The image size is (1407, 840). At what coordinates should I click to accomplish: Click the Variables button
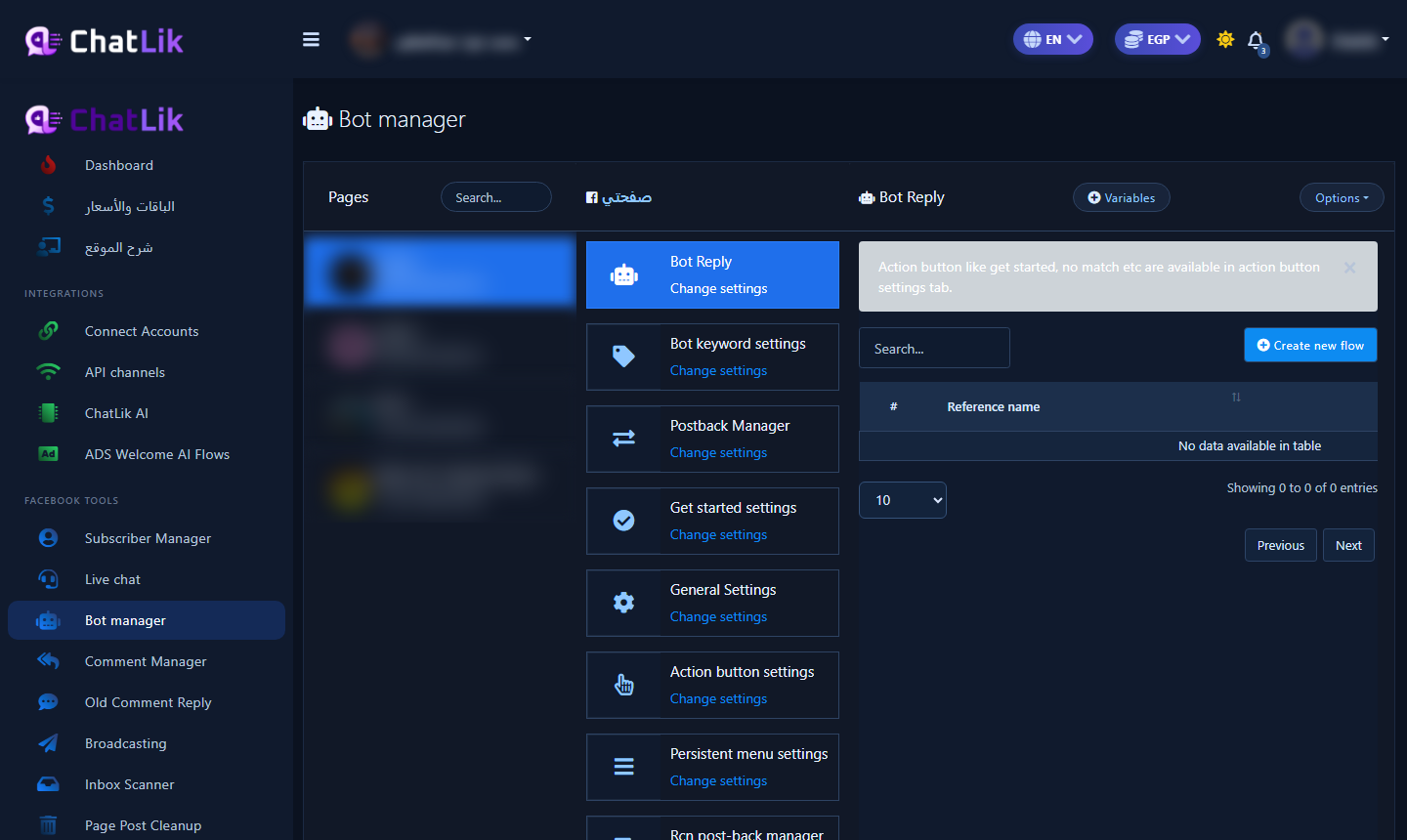tap(1121, 197)
